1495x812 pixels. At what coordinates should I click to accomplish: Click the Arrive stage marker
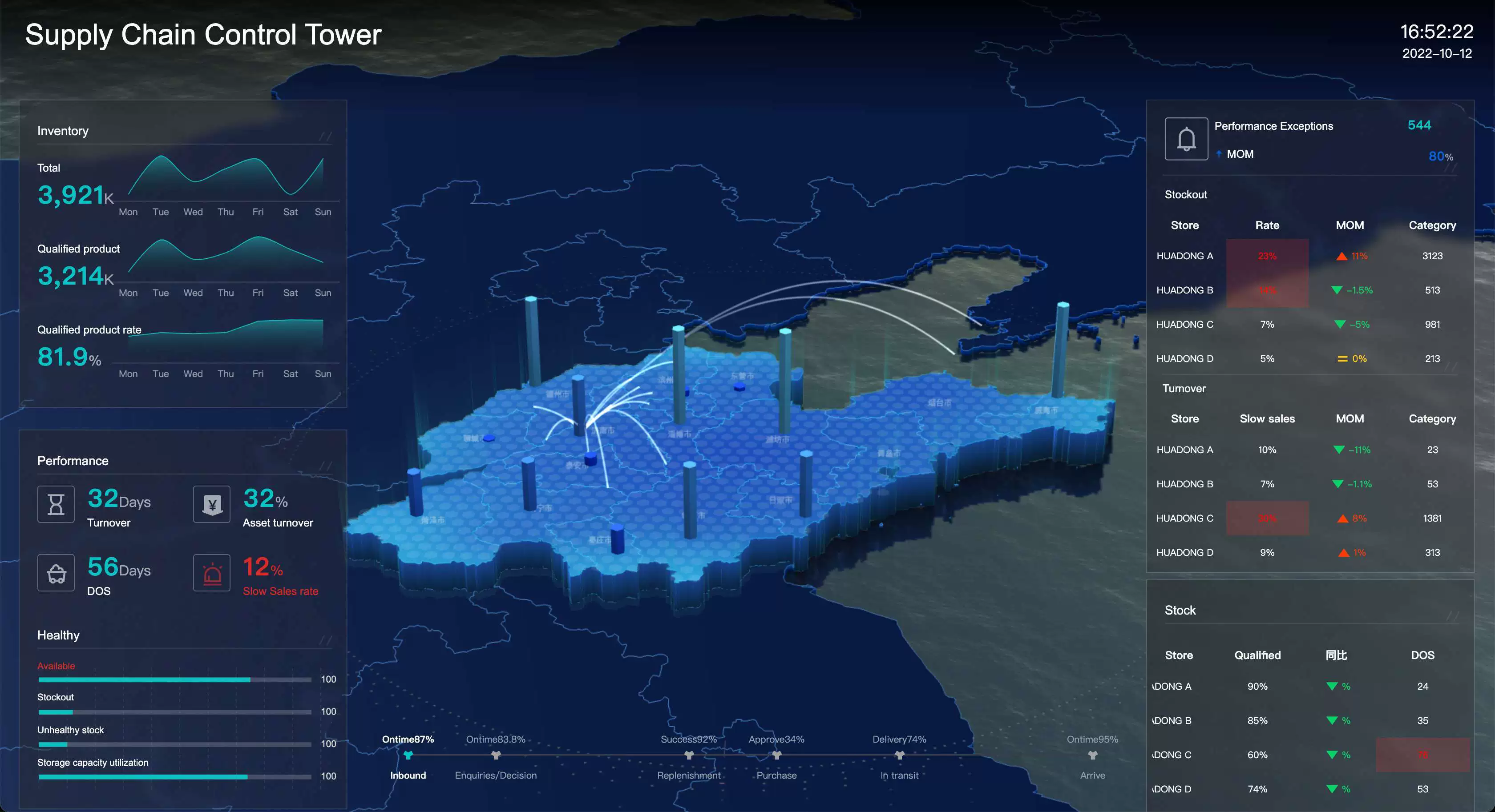point(1092,755)
